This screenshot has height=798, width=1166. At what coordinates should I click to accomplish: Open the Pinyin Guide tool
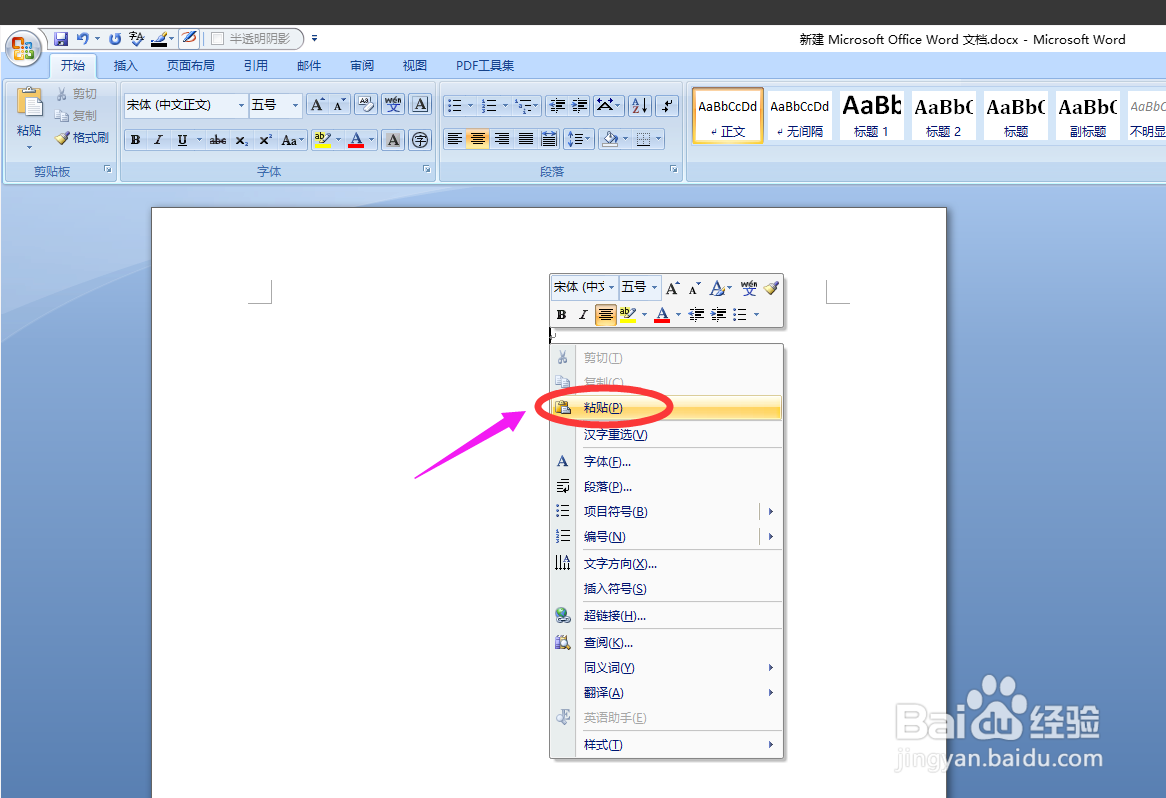pyautogui.click(x=393, y=103)
